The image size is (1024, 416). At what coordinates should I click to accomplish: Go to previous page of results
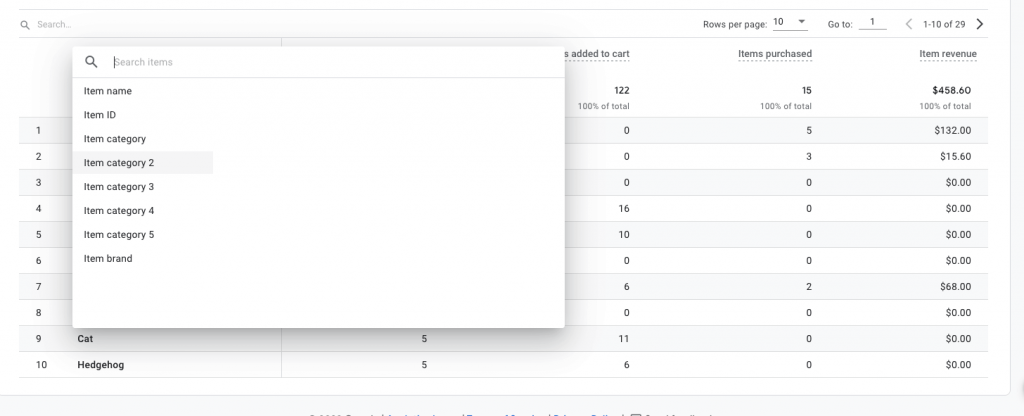(909, 24)
